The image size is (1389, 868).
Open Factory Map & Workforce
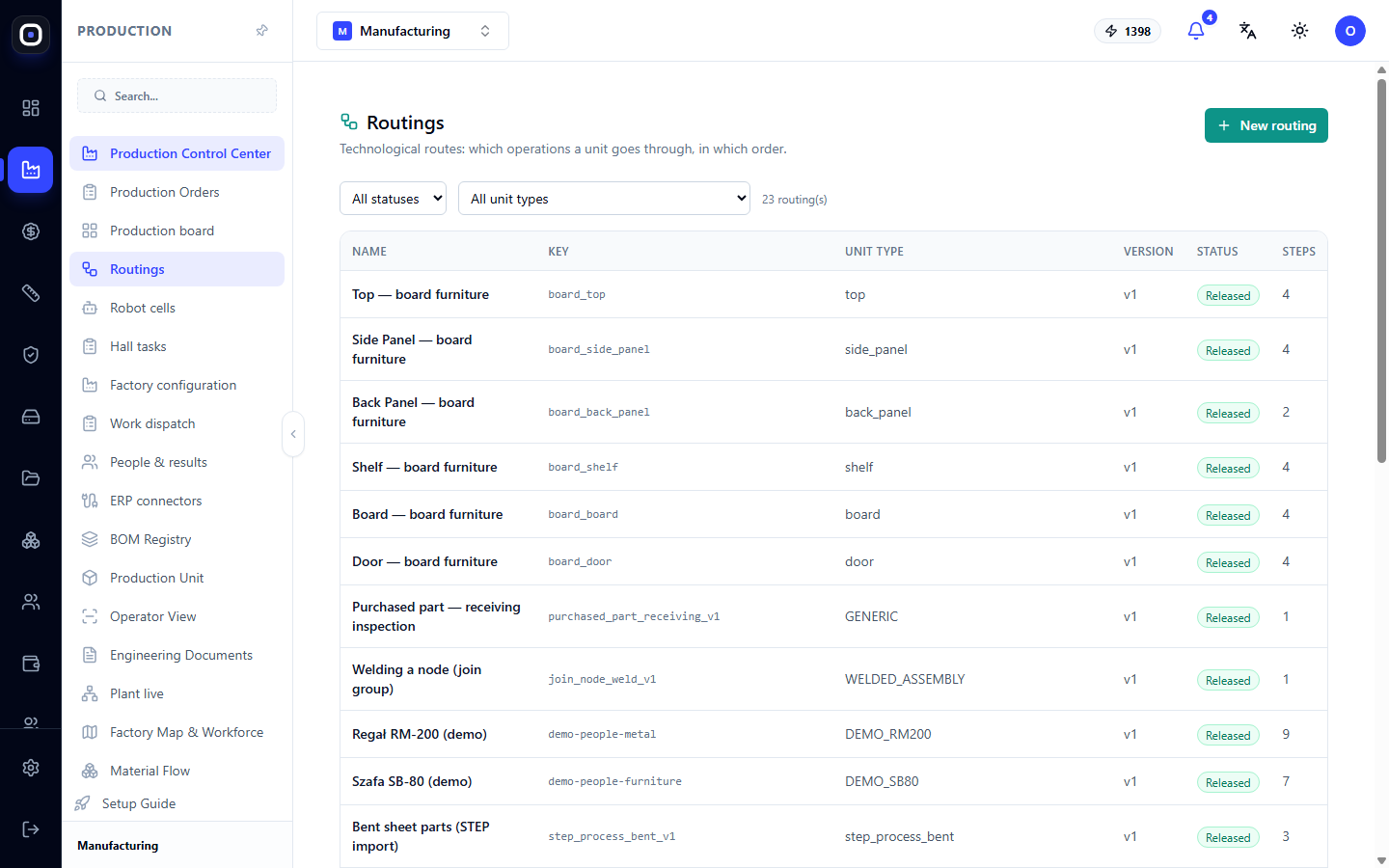click(177, 732)
